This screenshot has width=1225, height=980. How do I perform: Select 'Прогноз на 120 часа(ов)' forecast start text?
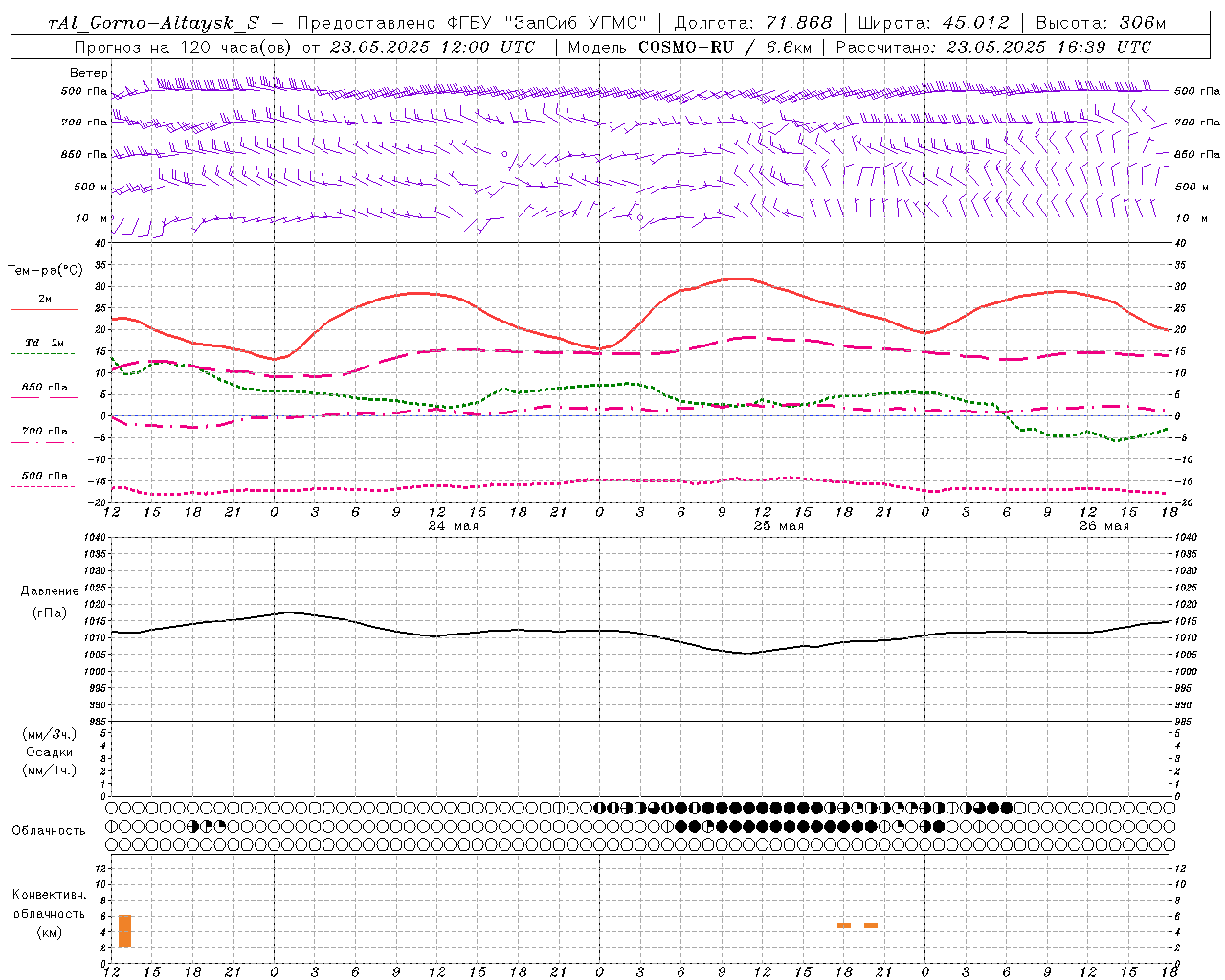click(x=184, y=47)
